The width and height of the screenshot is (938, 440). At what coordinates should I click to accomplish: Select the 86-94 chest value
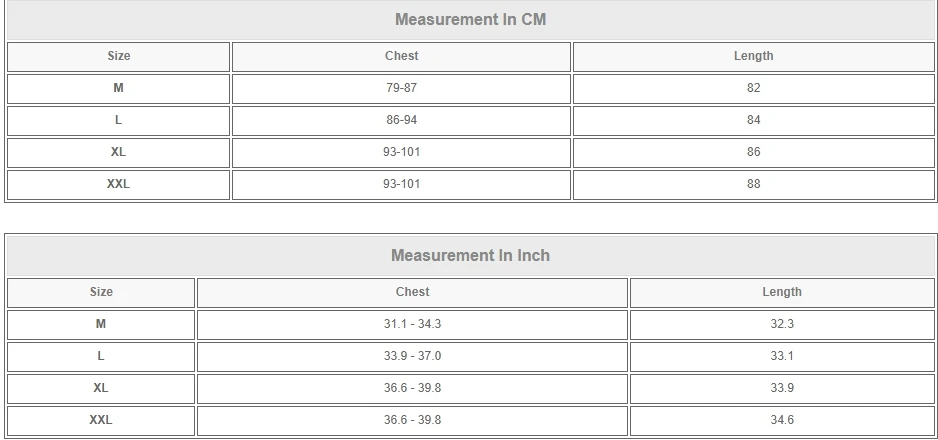pos(401,120)
